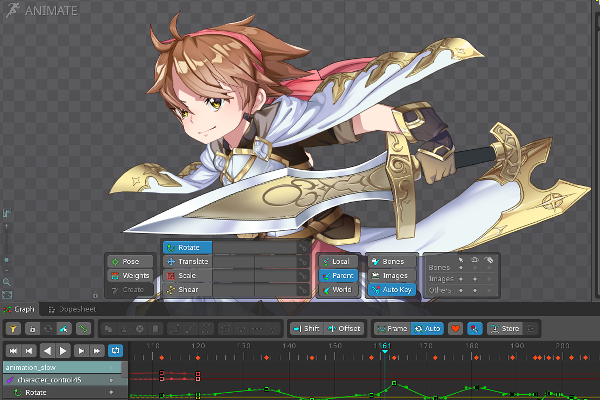600x400 pixels.
Task: Click the Rotate value input field
Action: pos(254,248)
